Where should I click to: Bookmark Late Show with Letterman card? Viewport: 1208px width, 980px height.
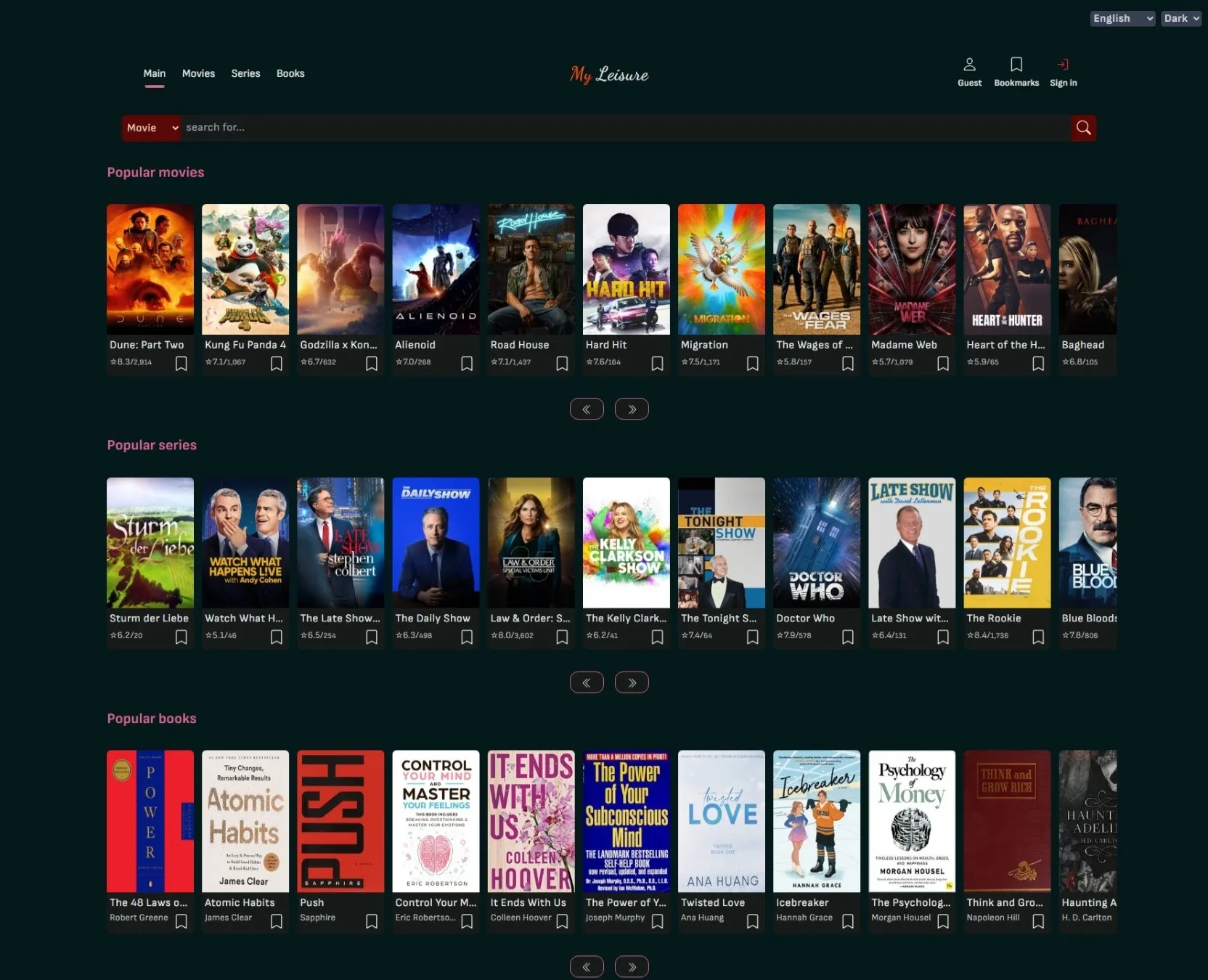943,637
